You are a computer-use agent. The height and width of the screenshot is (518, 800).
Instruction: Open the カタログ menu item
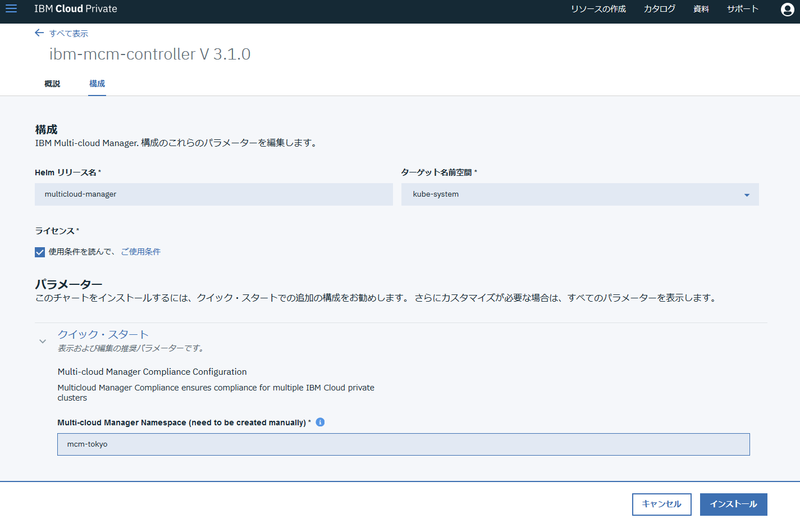(x=659, y=9)
